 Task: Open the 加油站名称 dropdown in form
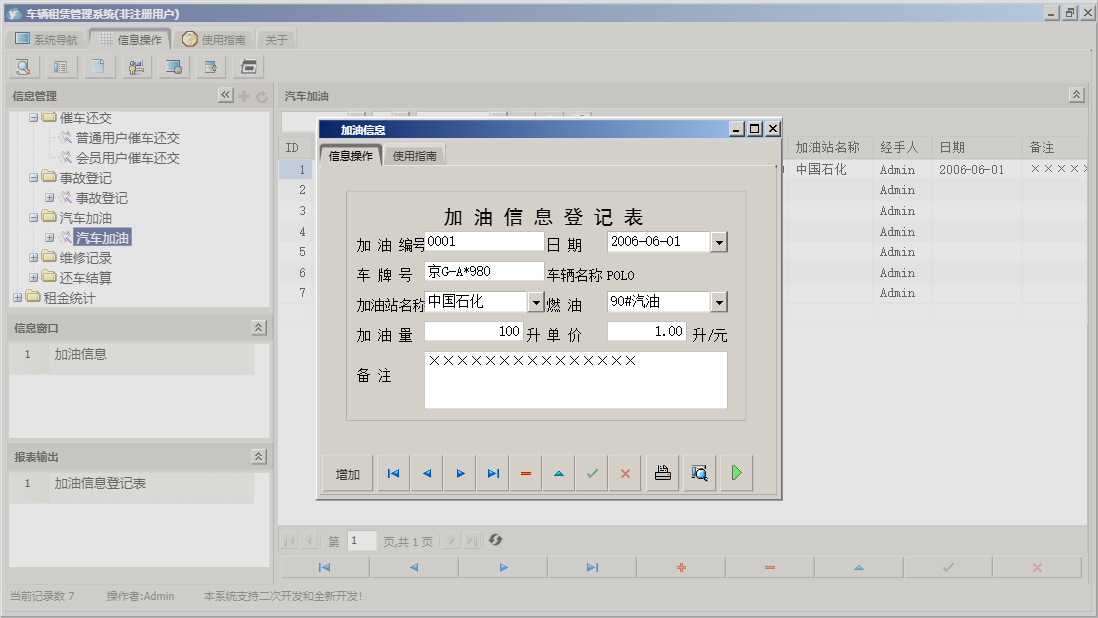[536, 302]
